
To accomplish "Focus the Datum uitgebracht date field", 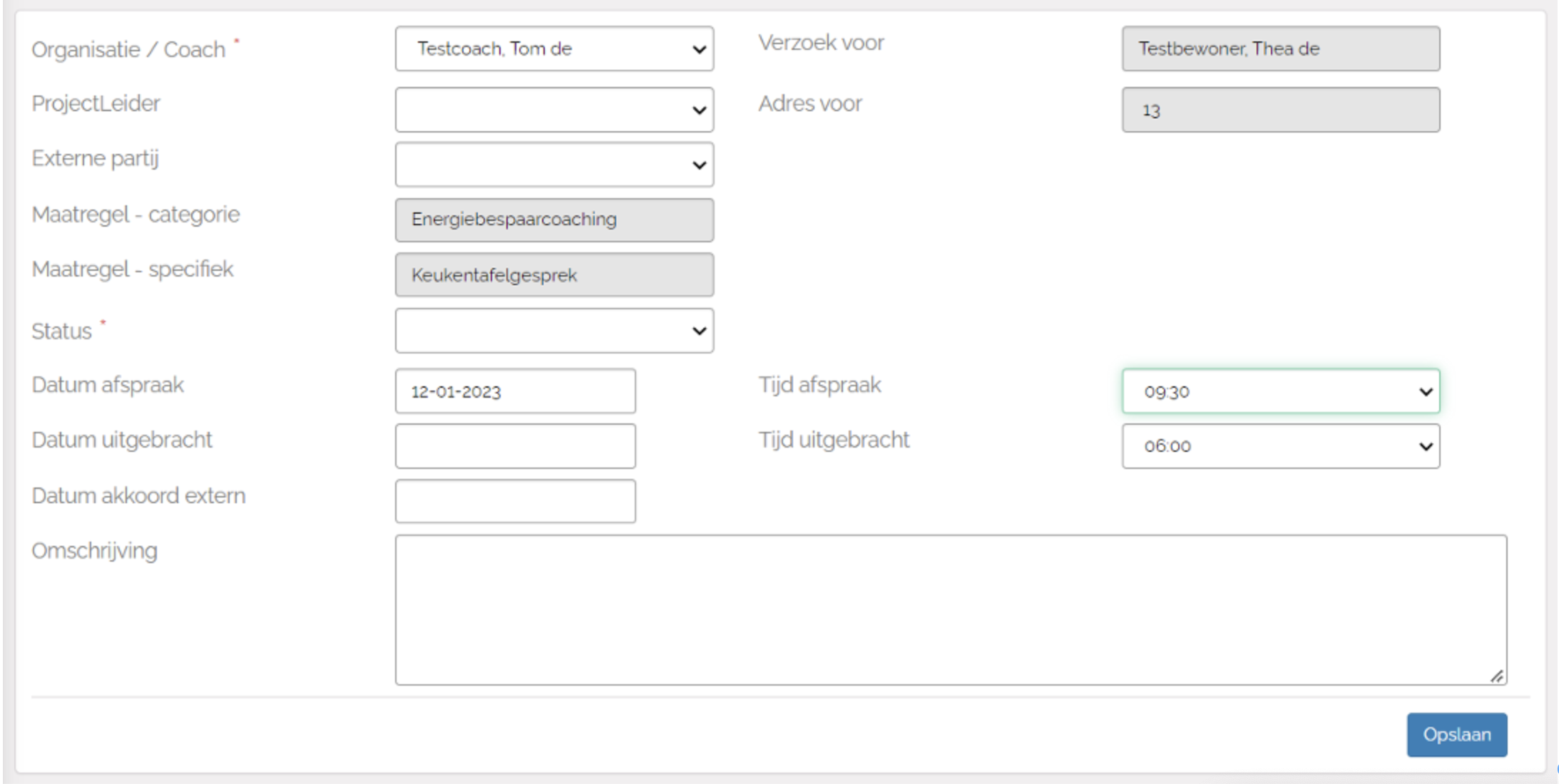I will click(515, 446).
